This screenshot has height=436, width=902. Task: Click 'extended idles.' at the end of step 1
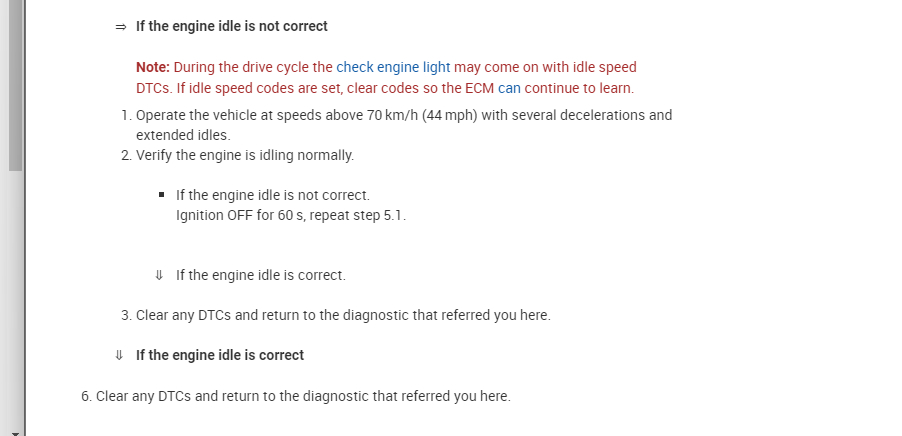point(183,134)
